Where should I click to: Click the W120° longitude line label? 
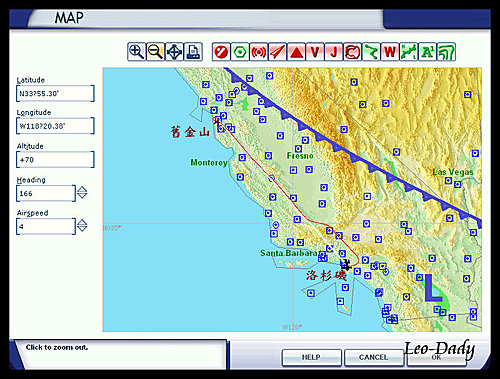(x=292, y=327)
